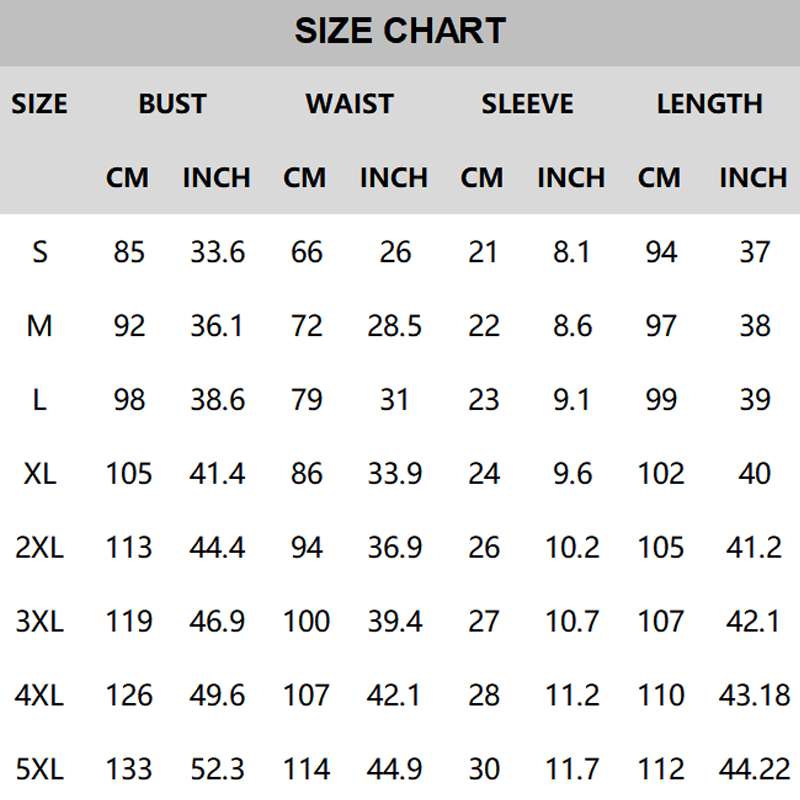Click the XL bust value 105
Screen dimensions: 800x800
129,473
